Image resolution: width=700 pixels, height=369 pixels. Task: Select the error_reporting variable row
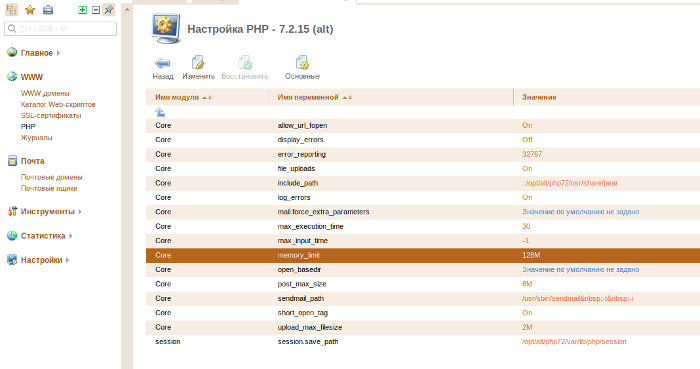pyautogui.click(x=423, y=154)
